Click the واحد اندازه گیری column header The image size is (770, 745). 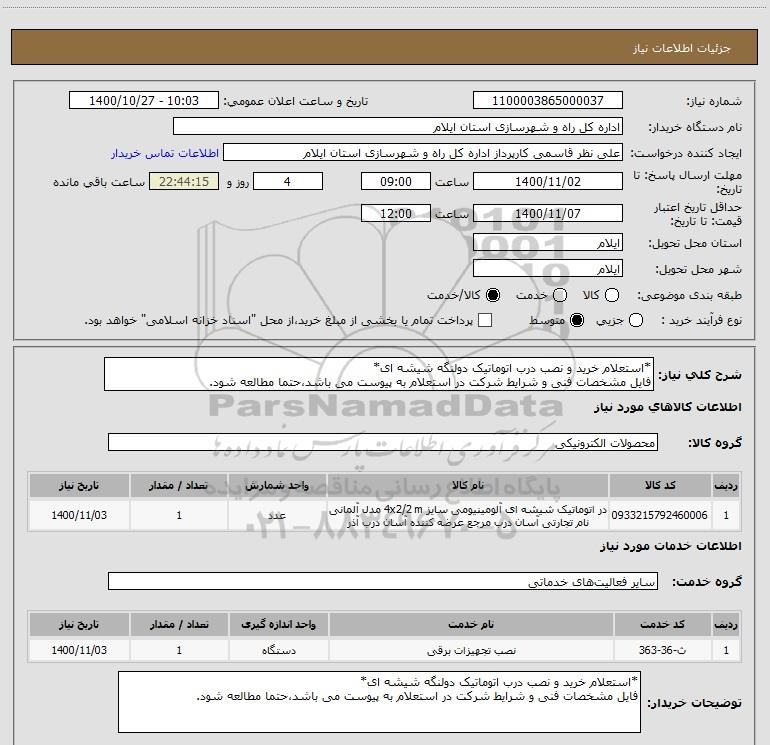click(278, 625)
